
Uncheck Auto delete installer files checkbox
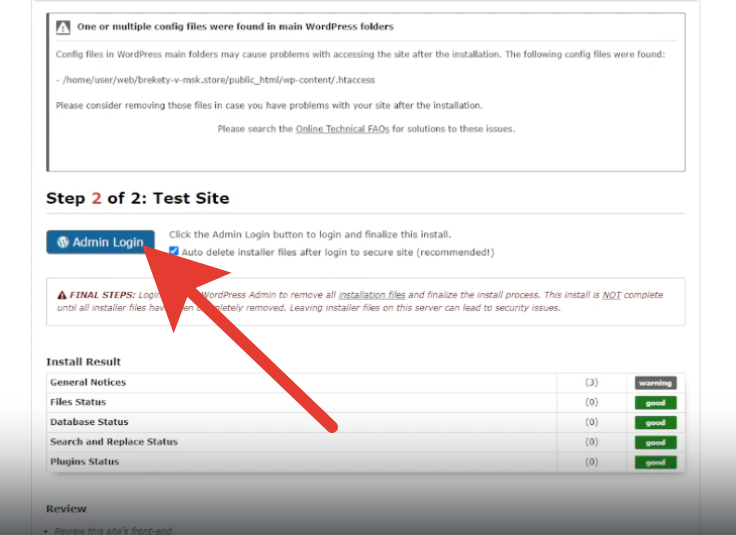[x=174, y=252]
